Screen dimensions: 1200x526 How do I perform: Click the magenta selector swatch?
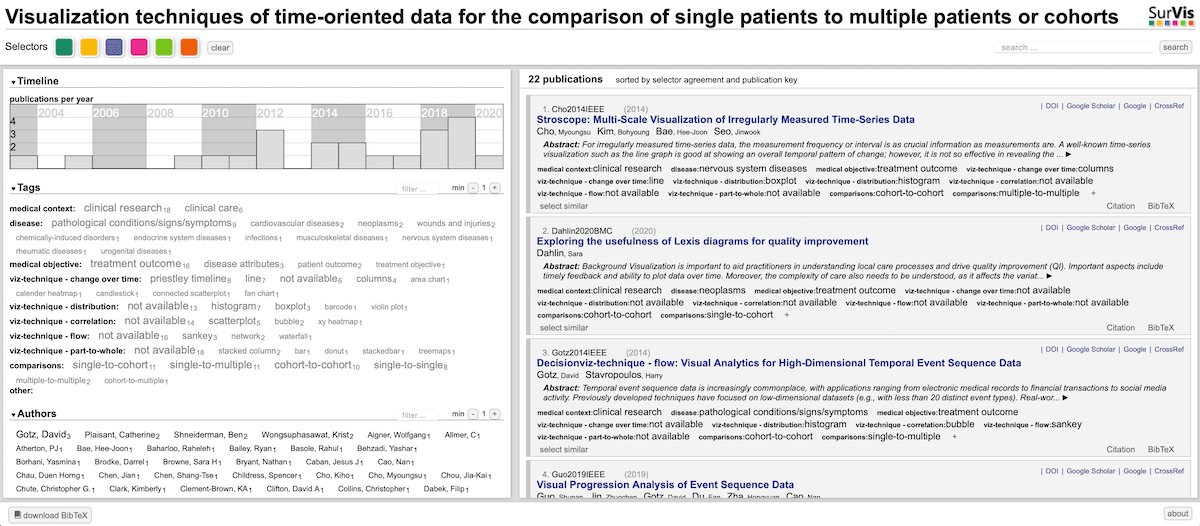coord(139,47)
